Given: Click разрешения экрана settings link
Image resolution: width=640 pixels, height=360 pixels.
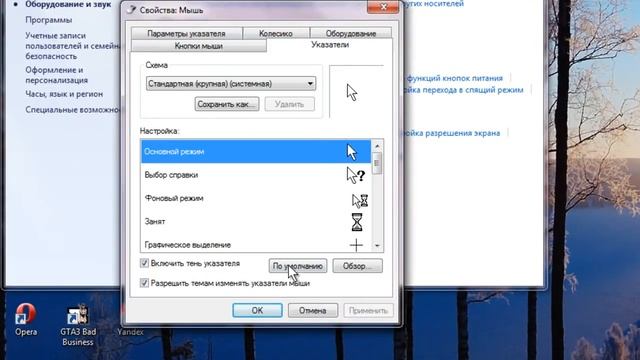Looking at the screenshot, I should click(451, 133).
